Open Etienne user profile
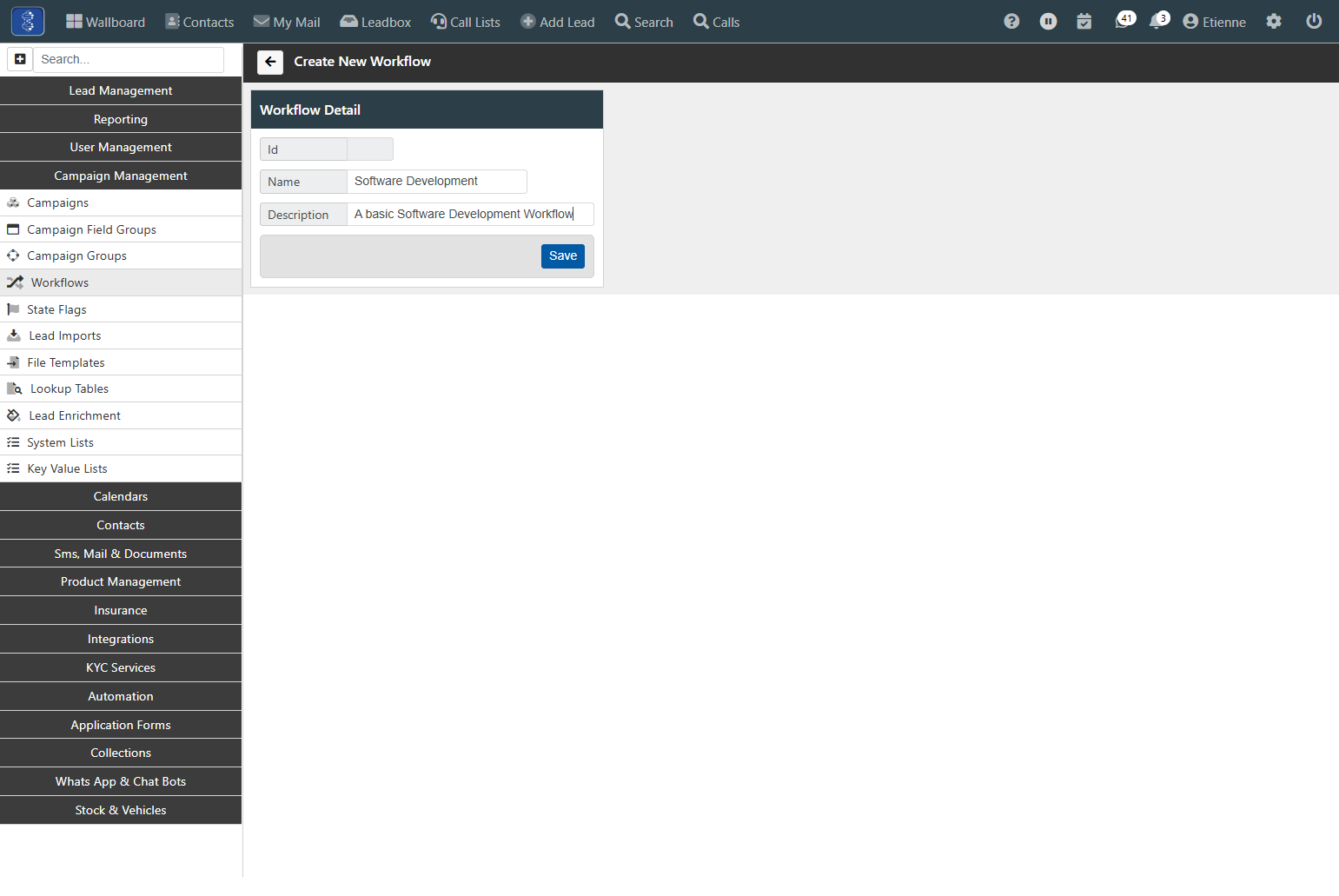The image size is (1339, 896). tap(1215, 22)
